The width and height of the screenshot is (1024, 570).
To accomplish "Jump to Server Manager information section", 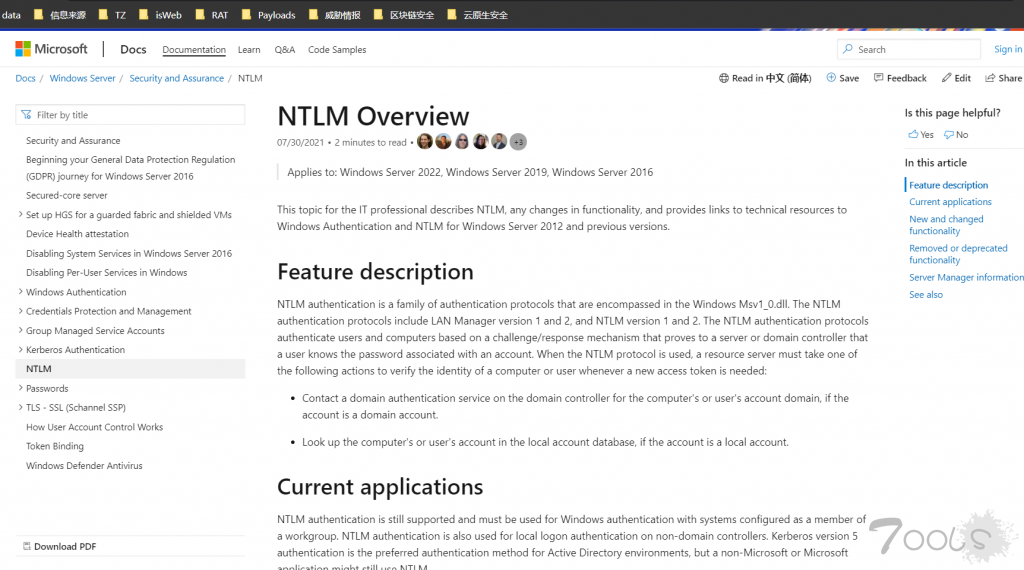I will pos(966,277).
